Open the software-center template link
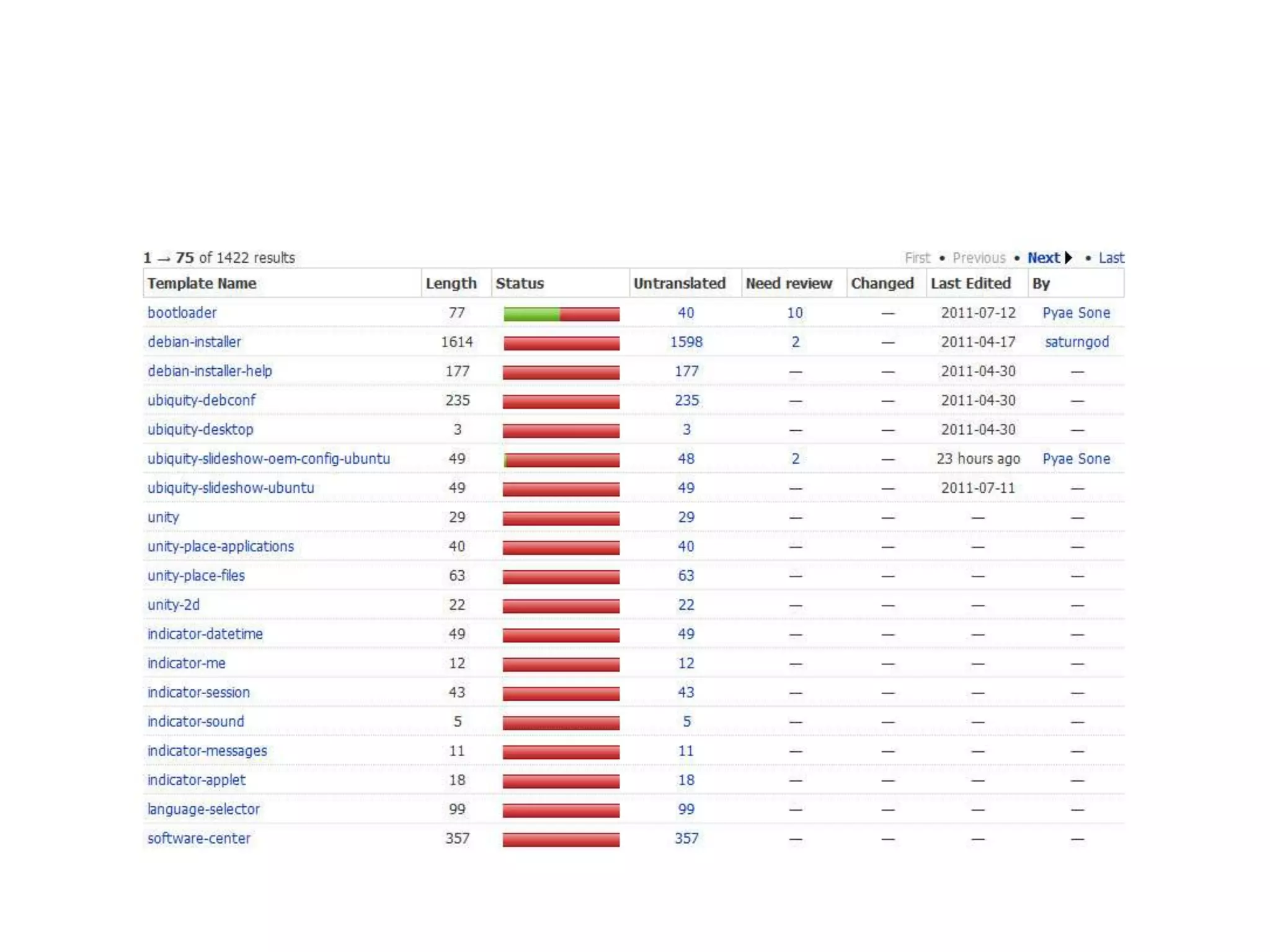 point(198,839)
